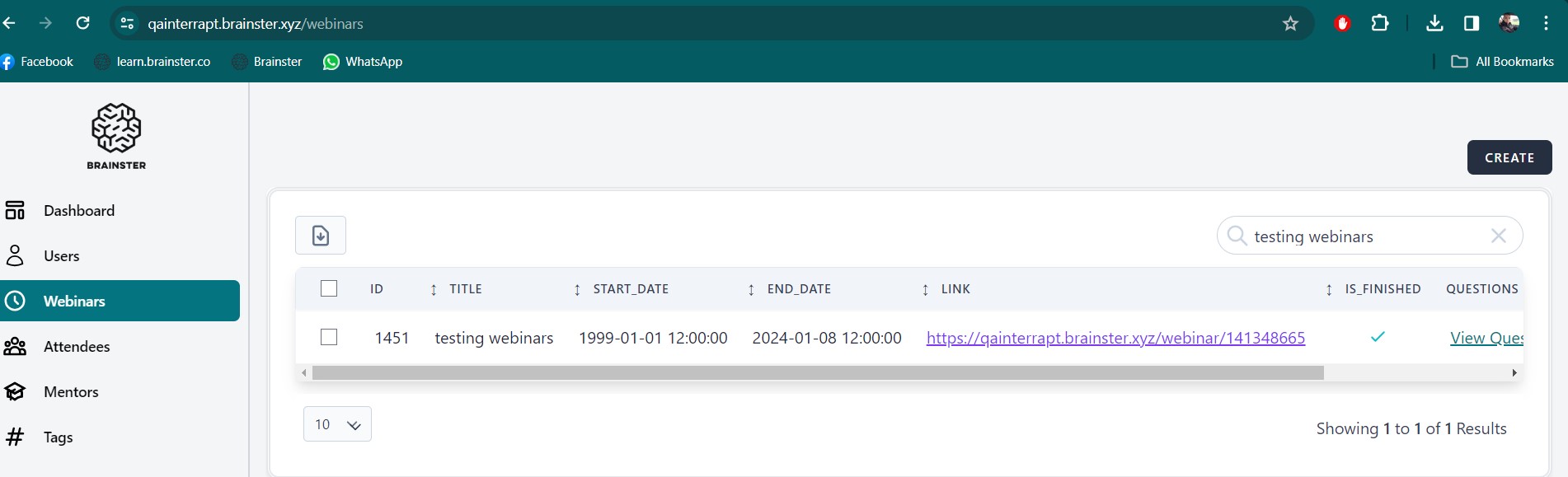Open the browser side panel icon
This screenshot has height=477, width=1568.
point(1472,24)
